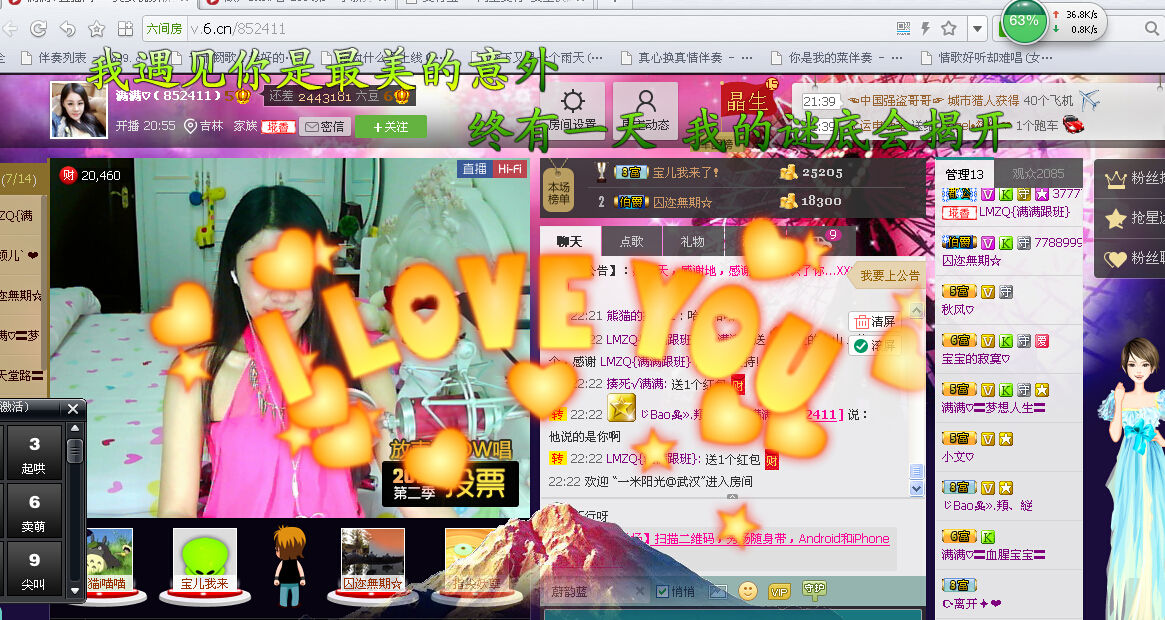Click the heart 粉丝 icon on right sidebar
This screenshot has width=1165, height=620.
1115,258
